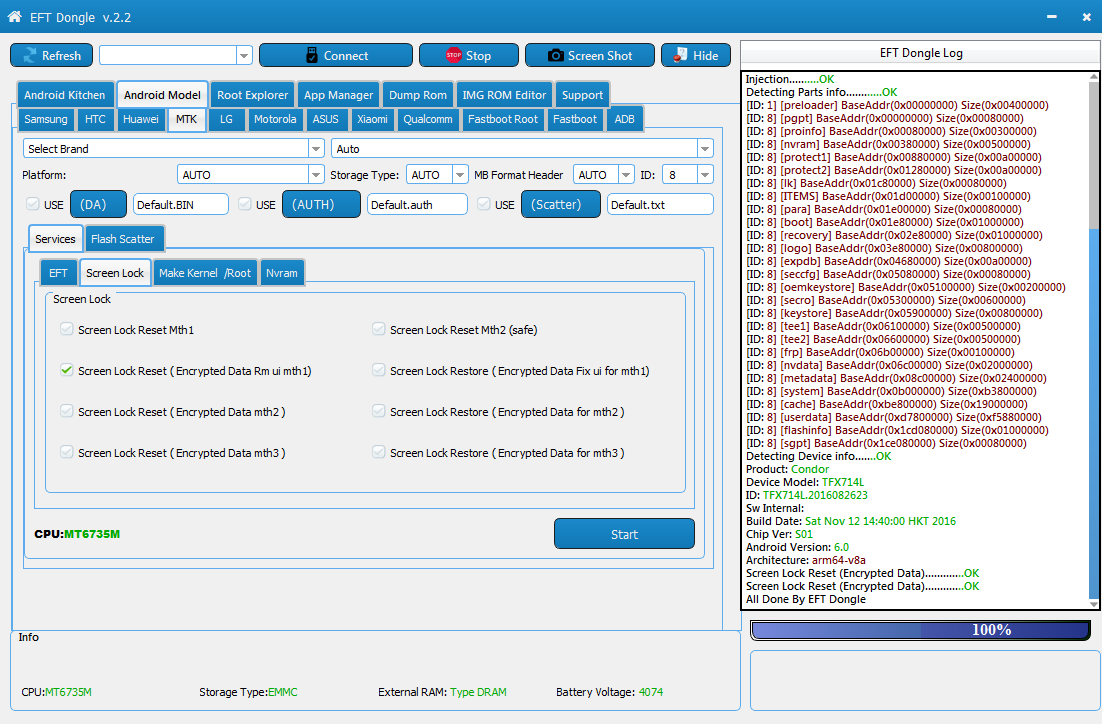Click the (AUTH) button
This screenshot has height=724, width=1102.
pyautogui.click(x=321, y=205)
